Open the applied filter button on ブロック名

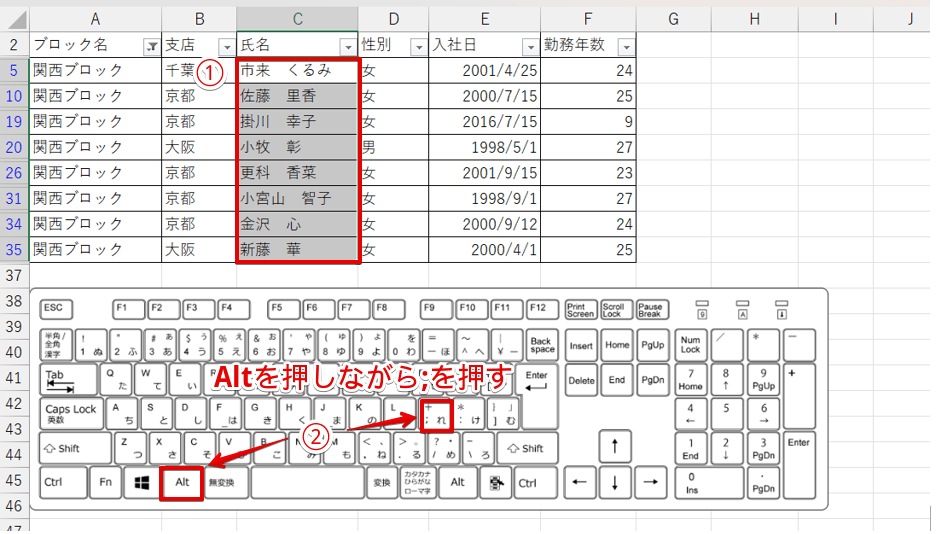151,46
